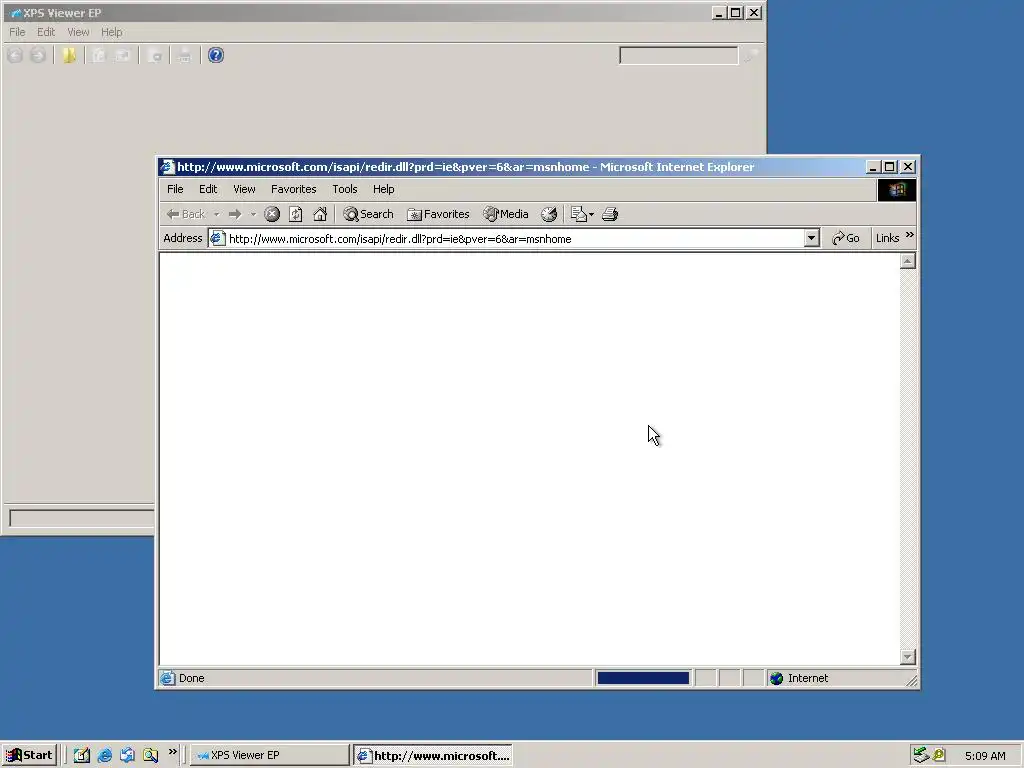1024x768 pixels.
Task: Open the Favorites menu in the menu bar
Action: coord(293,189)
